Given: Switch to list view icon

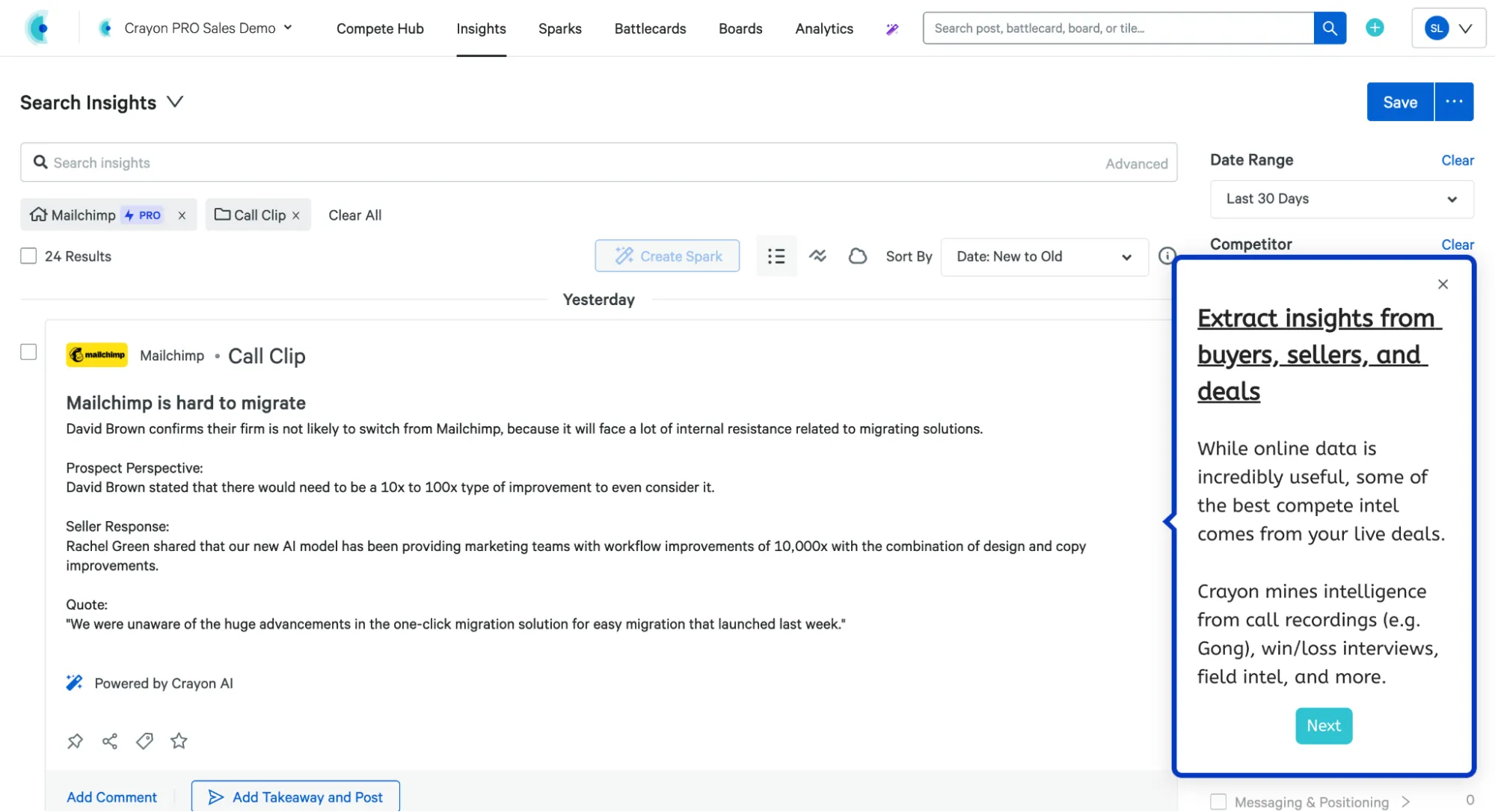Looking at the screenshot, I should [776, 256].
